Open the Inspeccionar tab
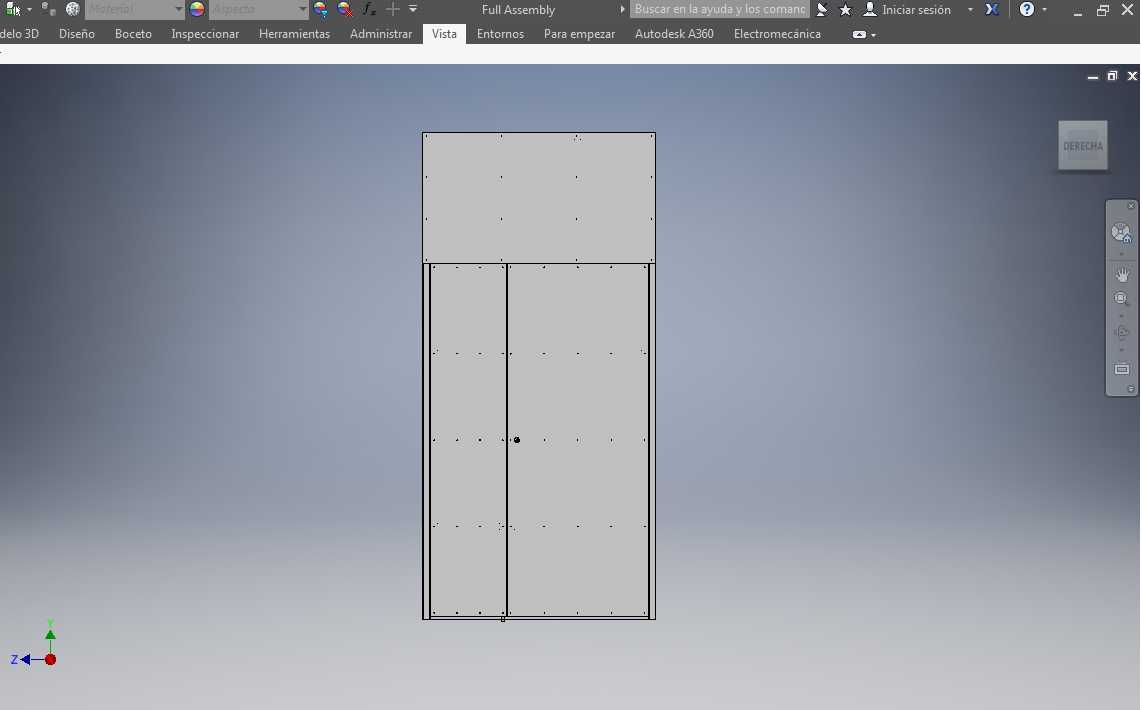Screen dimensions: 1142x710 205,33
